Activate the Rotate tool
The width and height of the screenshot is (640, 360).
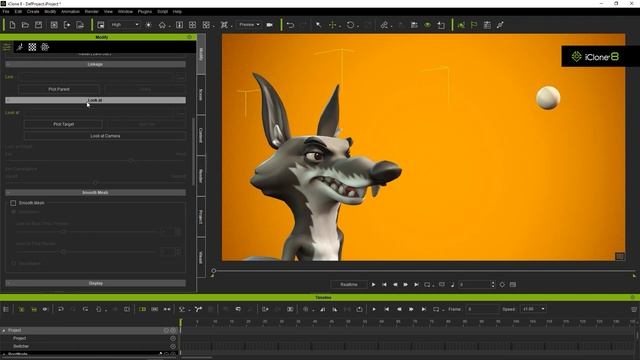[x=350, y=25]
